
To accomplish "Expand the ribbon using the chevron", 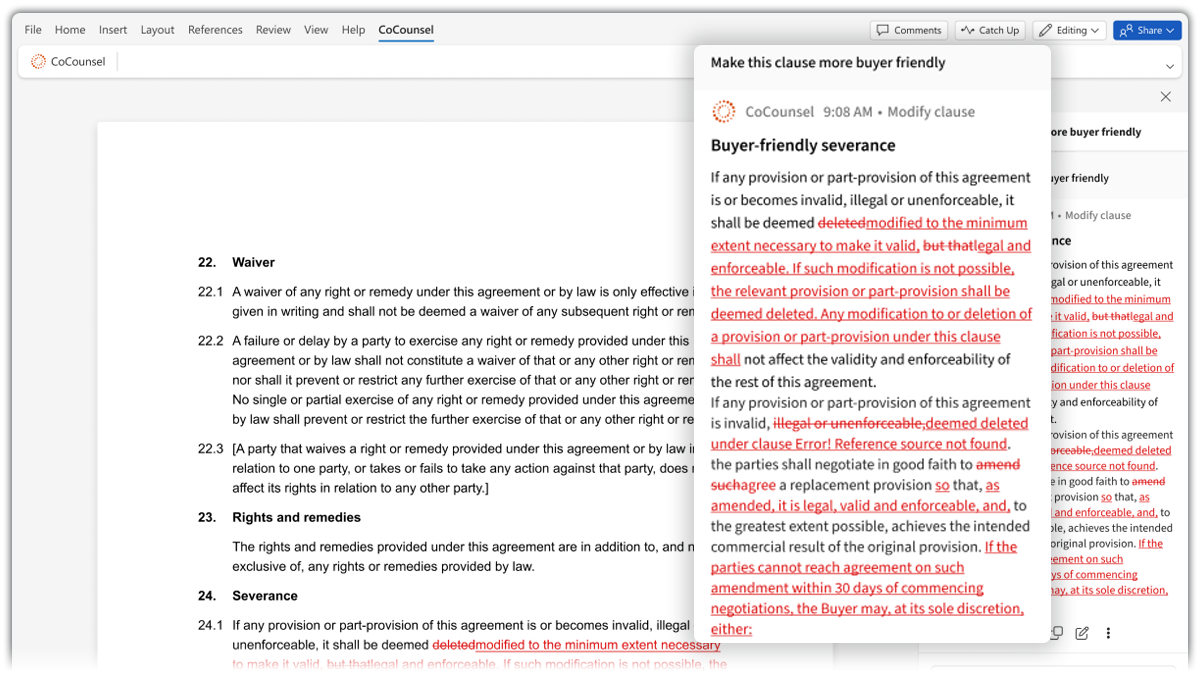I will [x=1170, y=66].
